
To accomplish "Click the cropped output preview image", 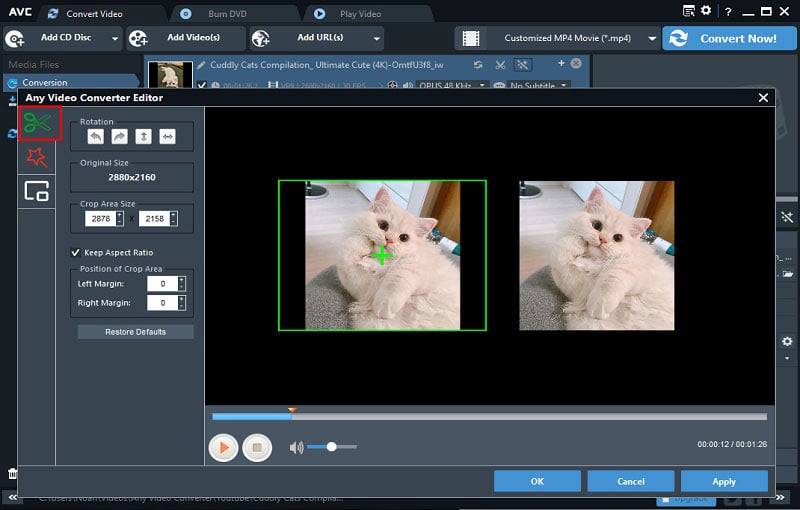I will coord(596,256).
